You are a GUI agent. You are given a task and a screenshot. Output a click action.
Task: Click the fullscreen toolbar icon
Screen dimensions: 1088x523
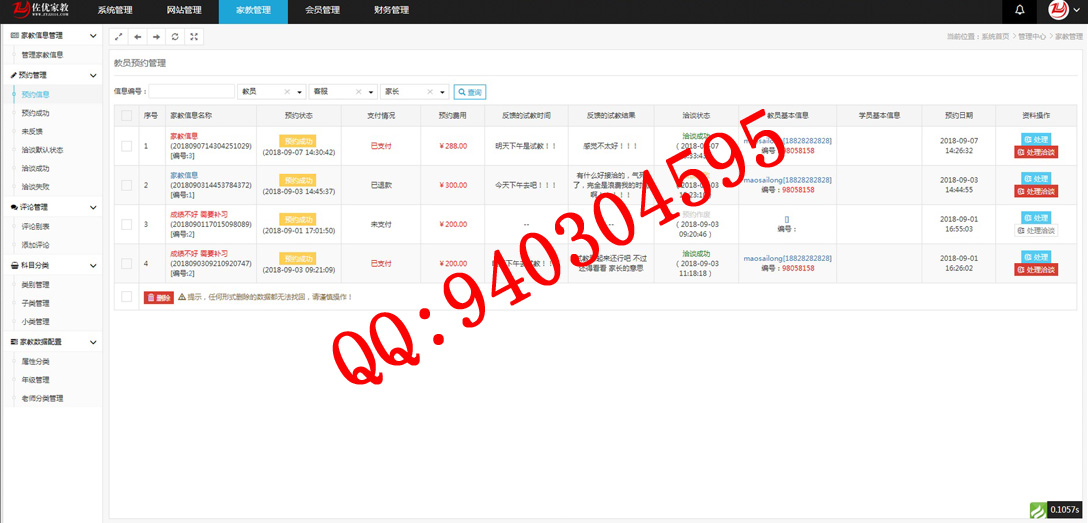[x=194, y=37]
